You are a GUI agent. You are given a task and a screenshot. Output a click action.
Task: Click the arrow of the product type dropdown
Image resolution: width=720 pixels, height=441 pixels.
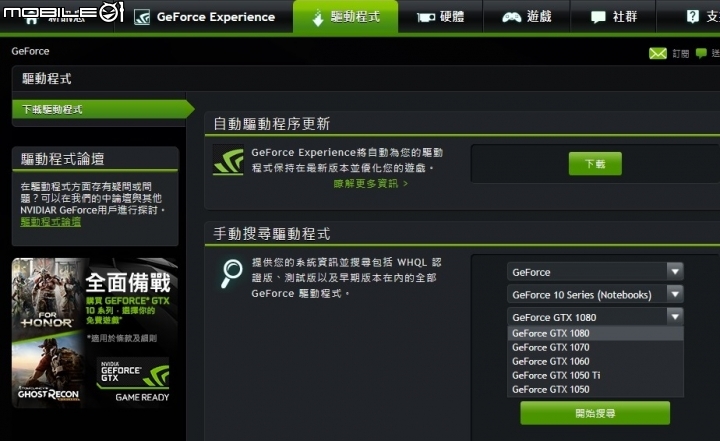[675, 271]
